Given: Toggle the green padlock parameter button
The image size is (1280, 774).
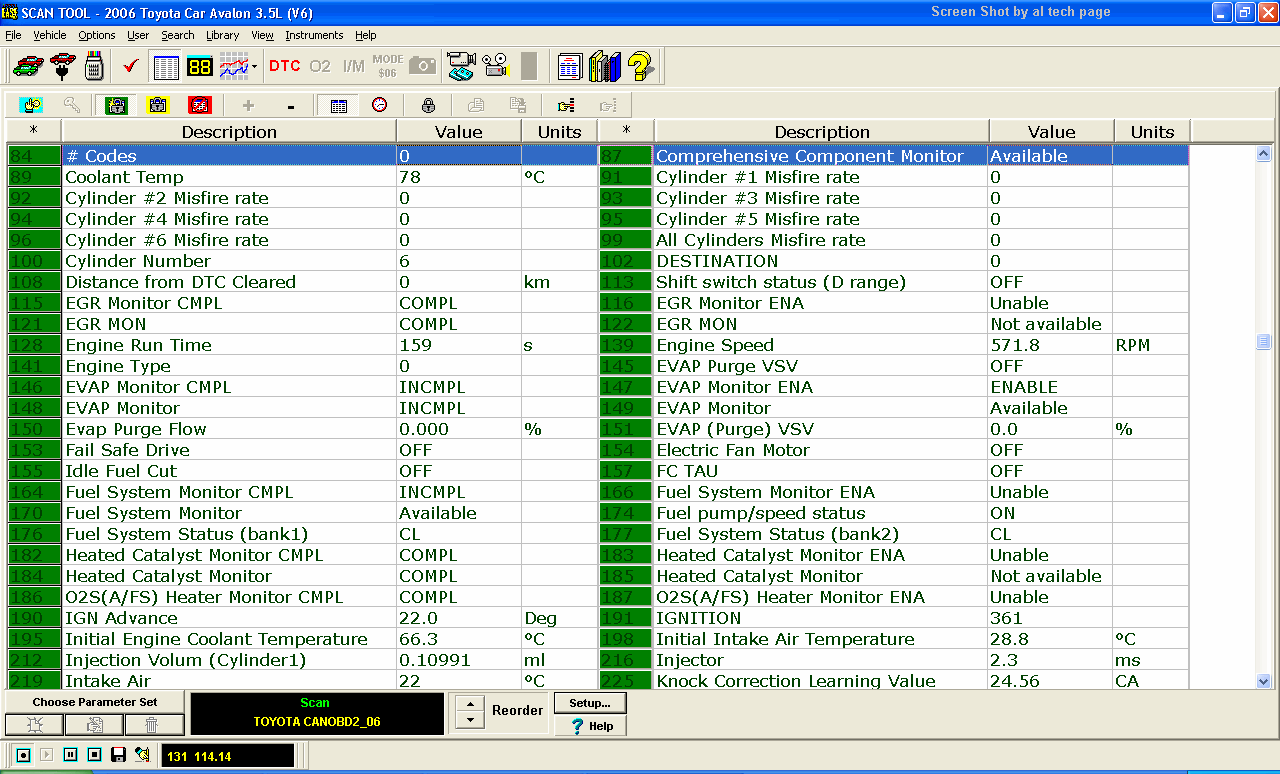Looking at the screenshot, I should coord(117,105).
